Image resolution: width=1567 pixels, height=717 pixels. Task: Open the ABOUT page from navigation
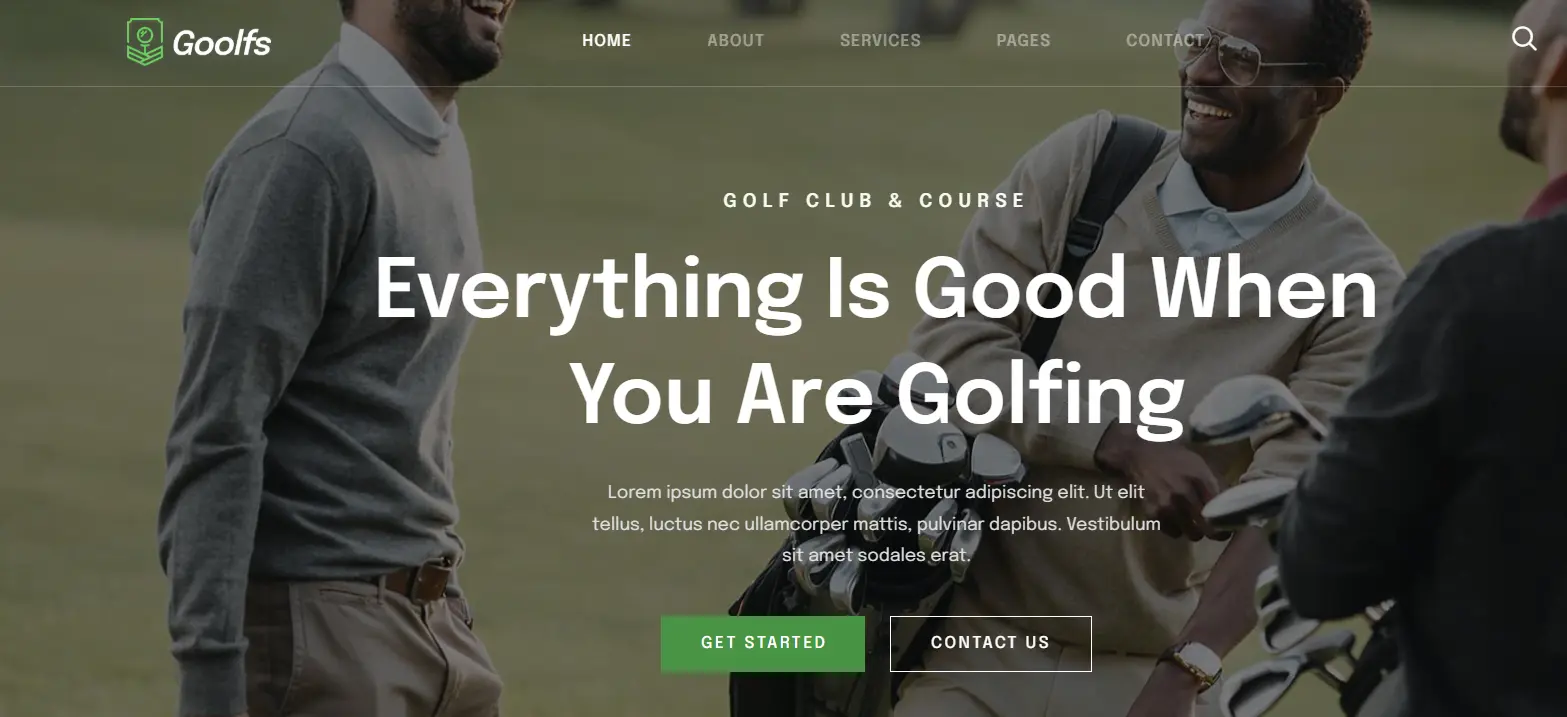point(736,40)
